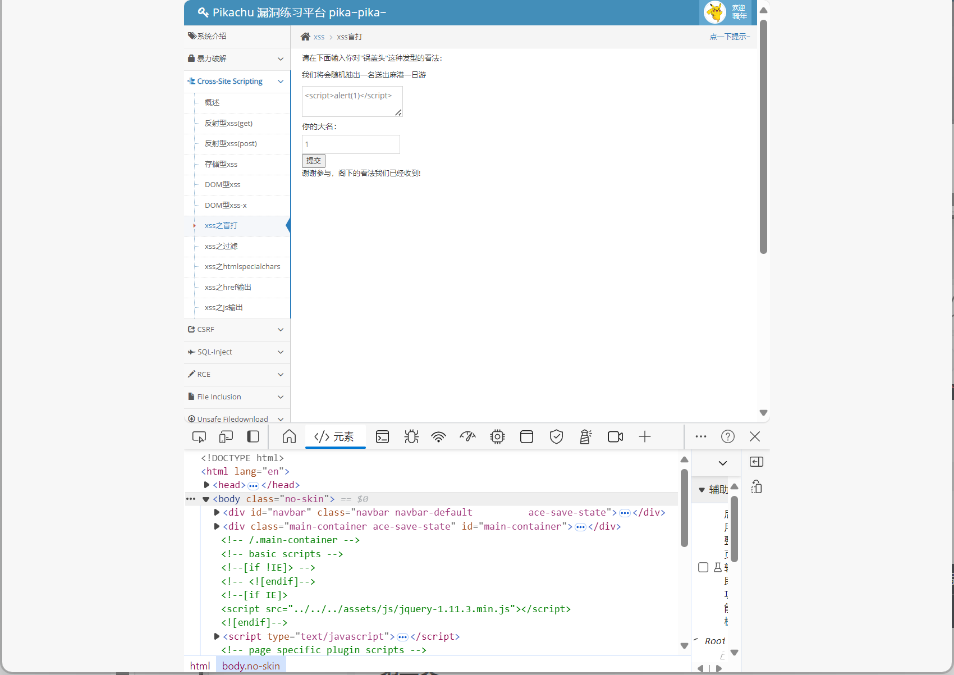Focus the script alert textarea

[x=352, y=101]
